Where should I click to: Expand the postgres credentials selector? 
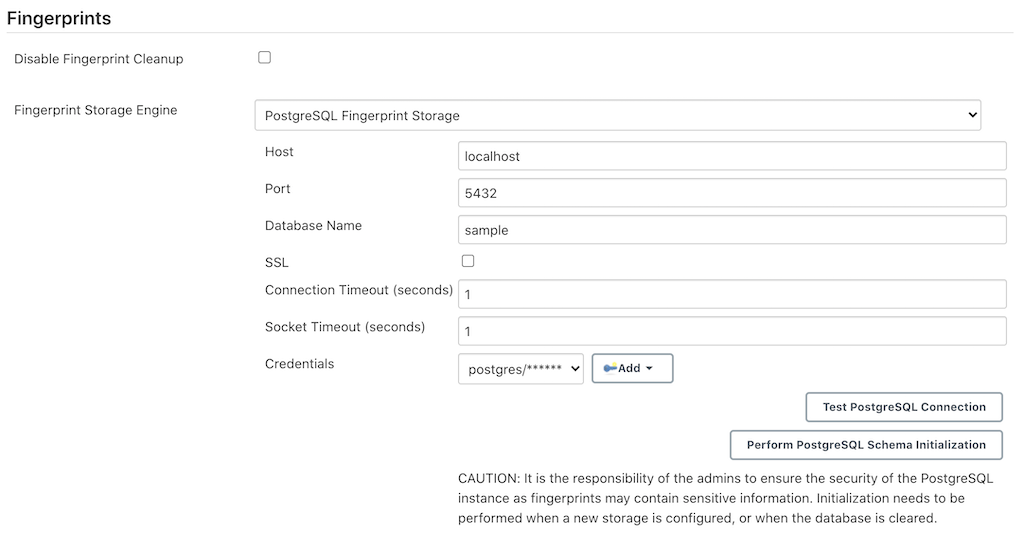point(520,368)
